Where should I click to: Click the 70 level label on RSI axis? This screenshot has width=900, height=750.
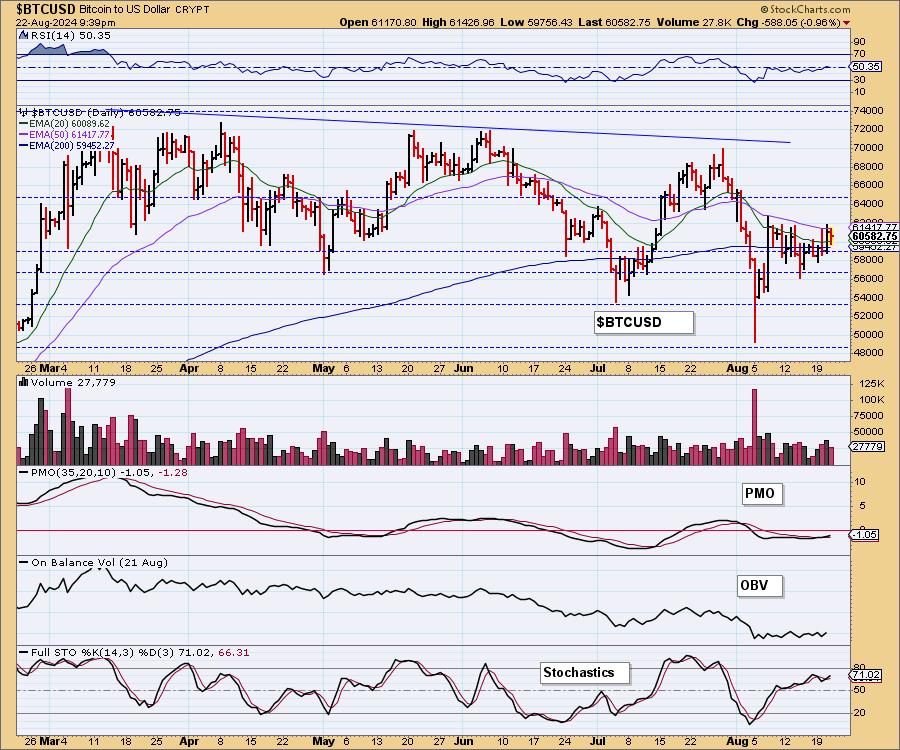pos(860,54)
